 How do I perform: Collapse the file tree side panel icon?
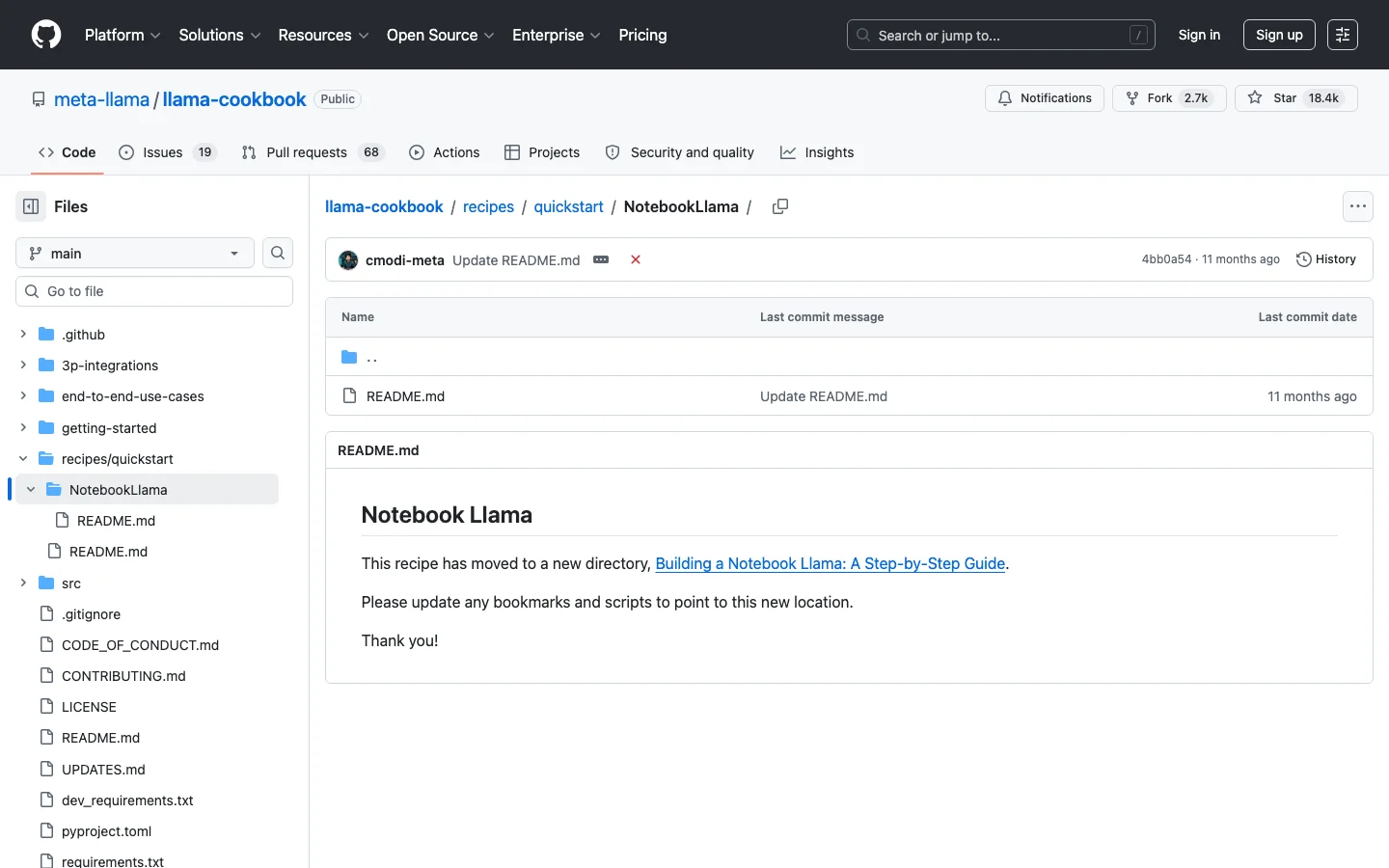pyautogui.click(x=31, y=206)
